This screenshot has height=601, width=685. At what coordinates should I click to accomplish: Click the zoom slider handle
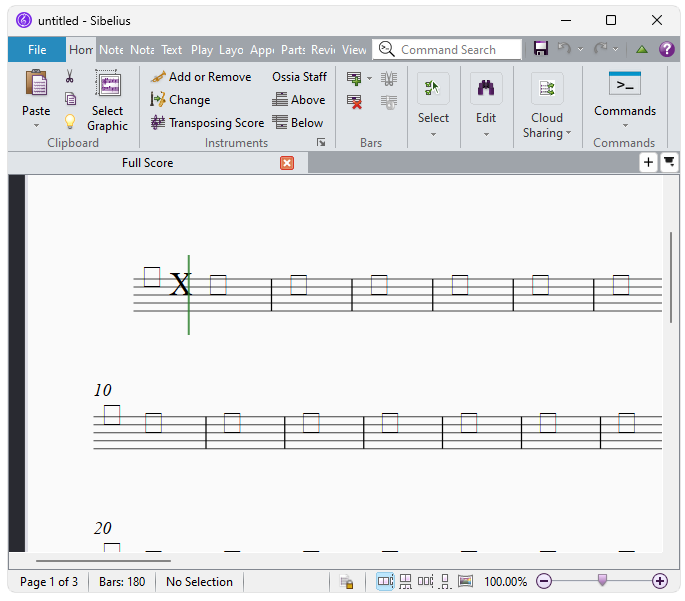(x=602, y=581)
